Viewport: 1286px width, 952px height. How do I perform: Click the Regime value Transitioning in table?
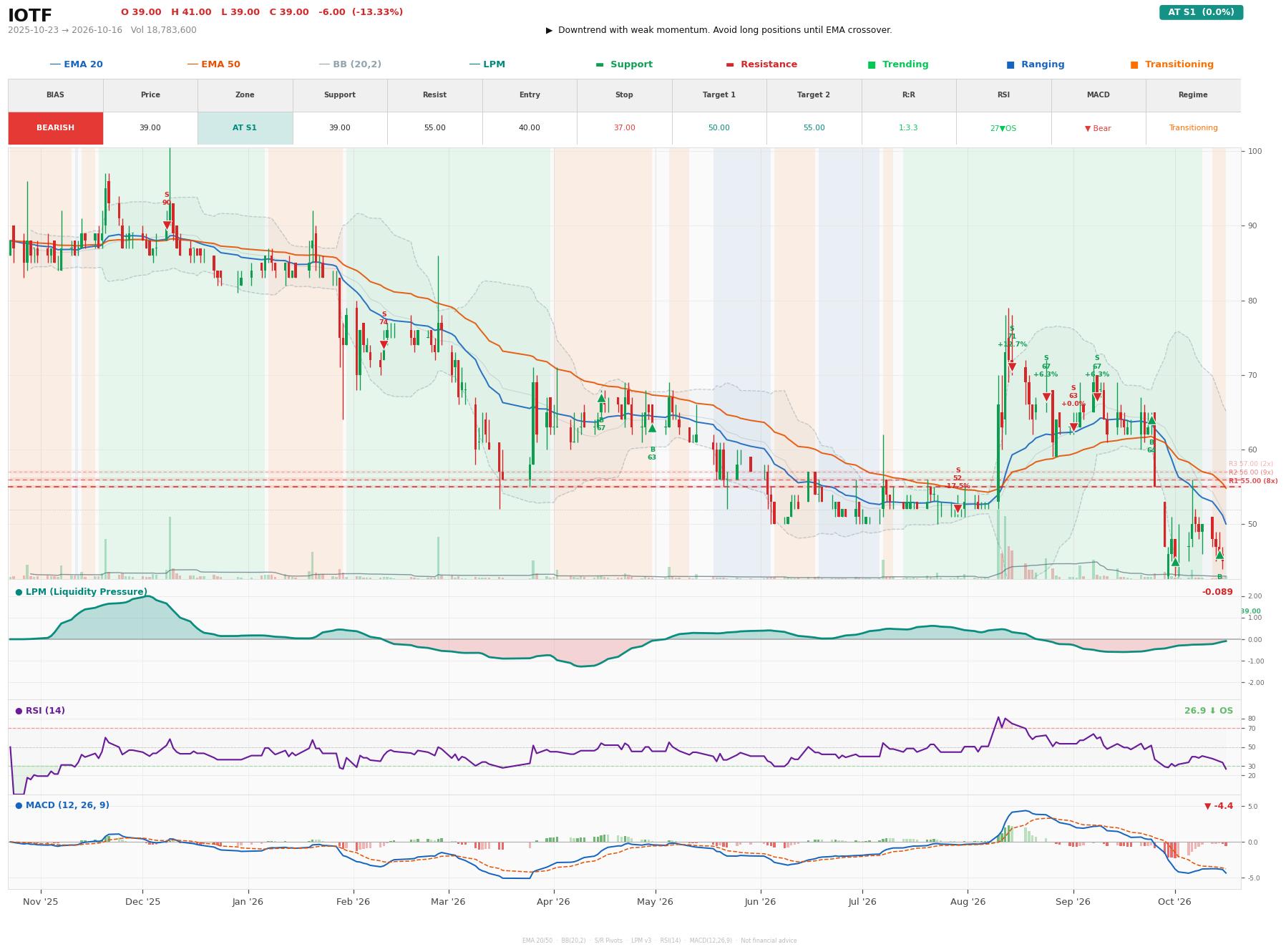pos(1193,128)
